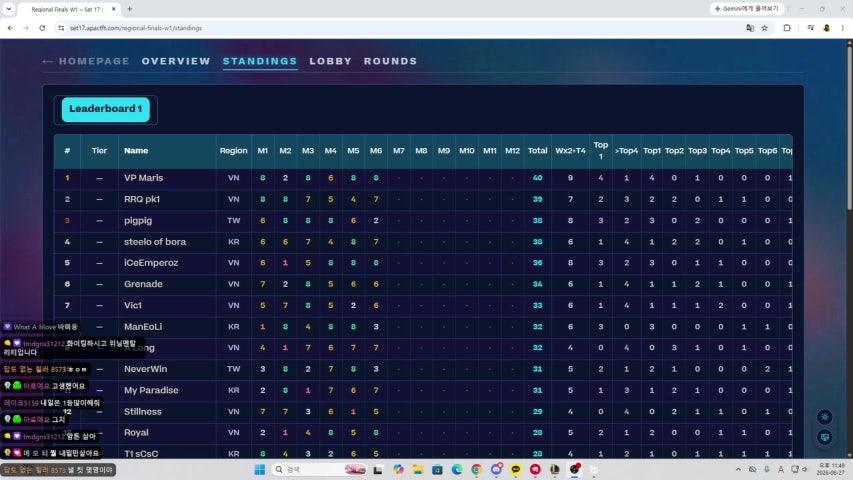This screenshot has width=853, height=480.
Task: Click the Gemini ask button
Action: click(747, 9)
